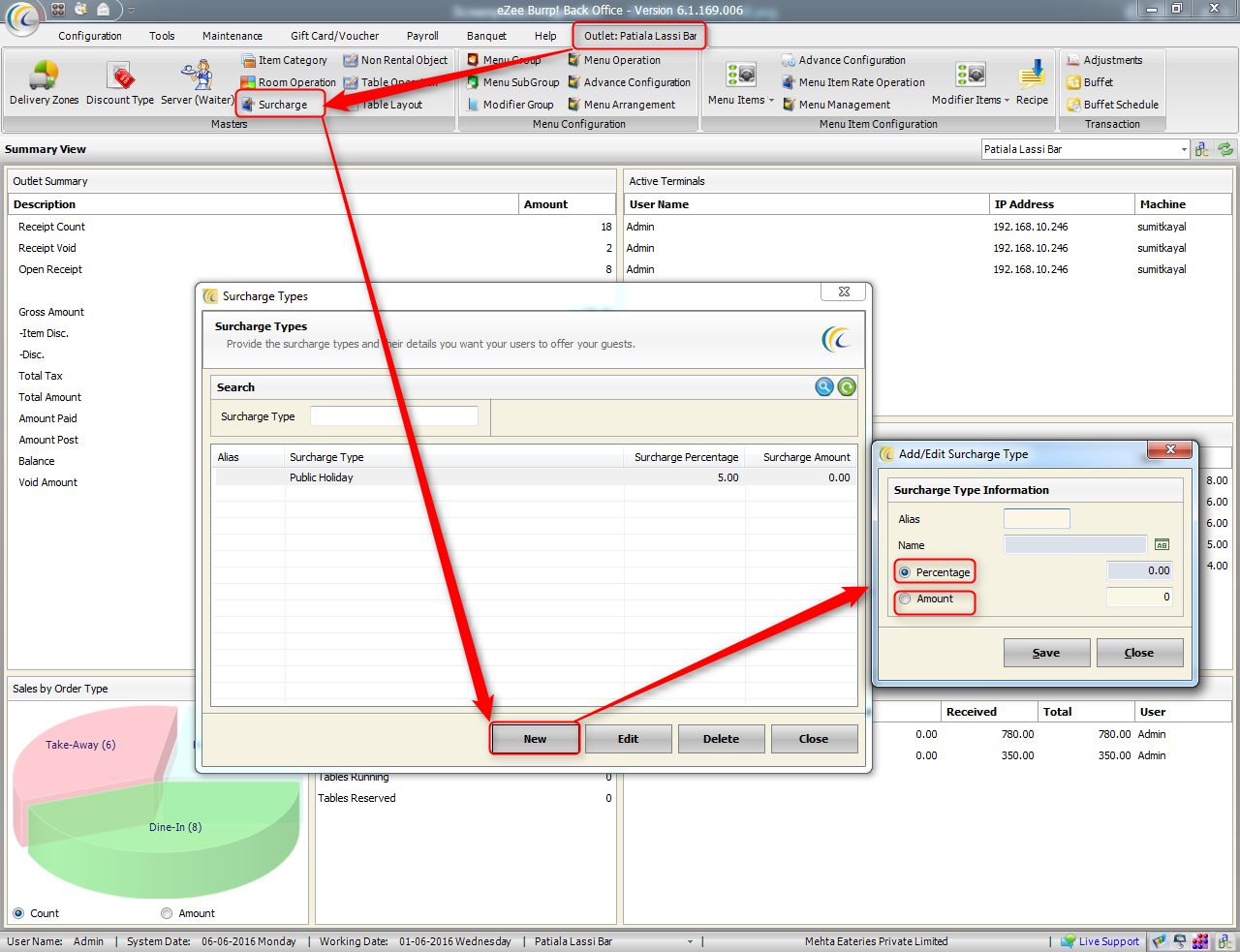Open Non Rental Object master
Image resolution: width=1240 pixels, height=952 pixels.
click(x=395, y=60)
